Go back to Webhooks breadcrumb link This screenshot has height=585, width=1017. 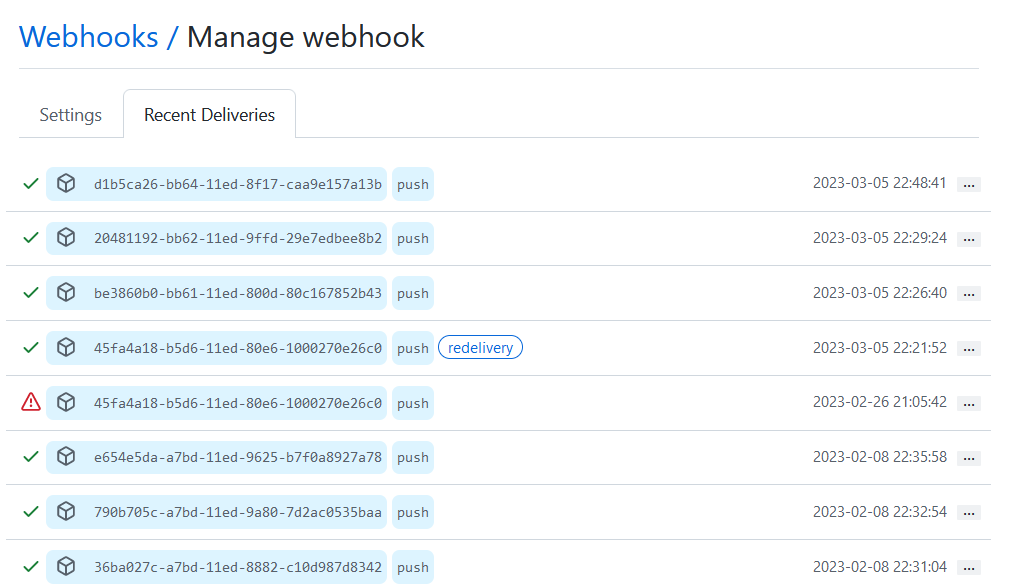click(x=88, y=37)
